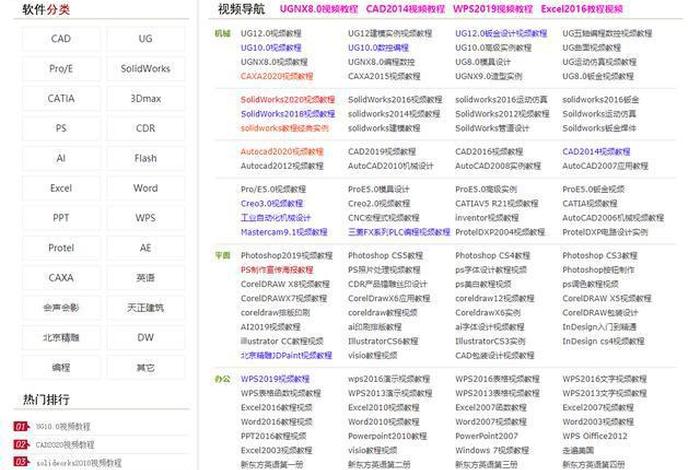Click the Excel2010视频教程 link
The height and width of the screenshot is (470, 700).
[383, 408]
